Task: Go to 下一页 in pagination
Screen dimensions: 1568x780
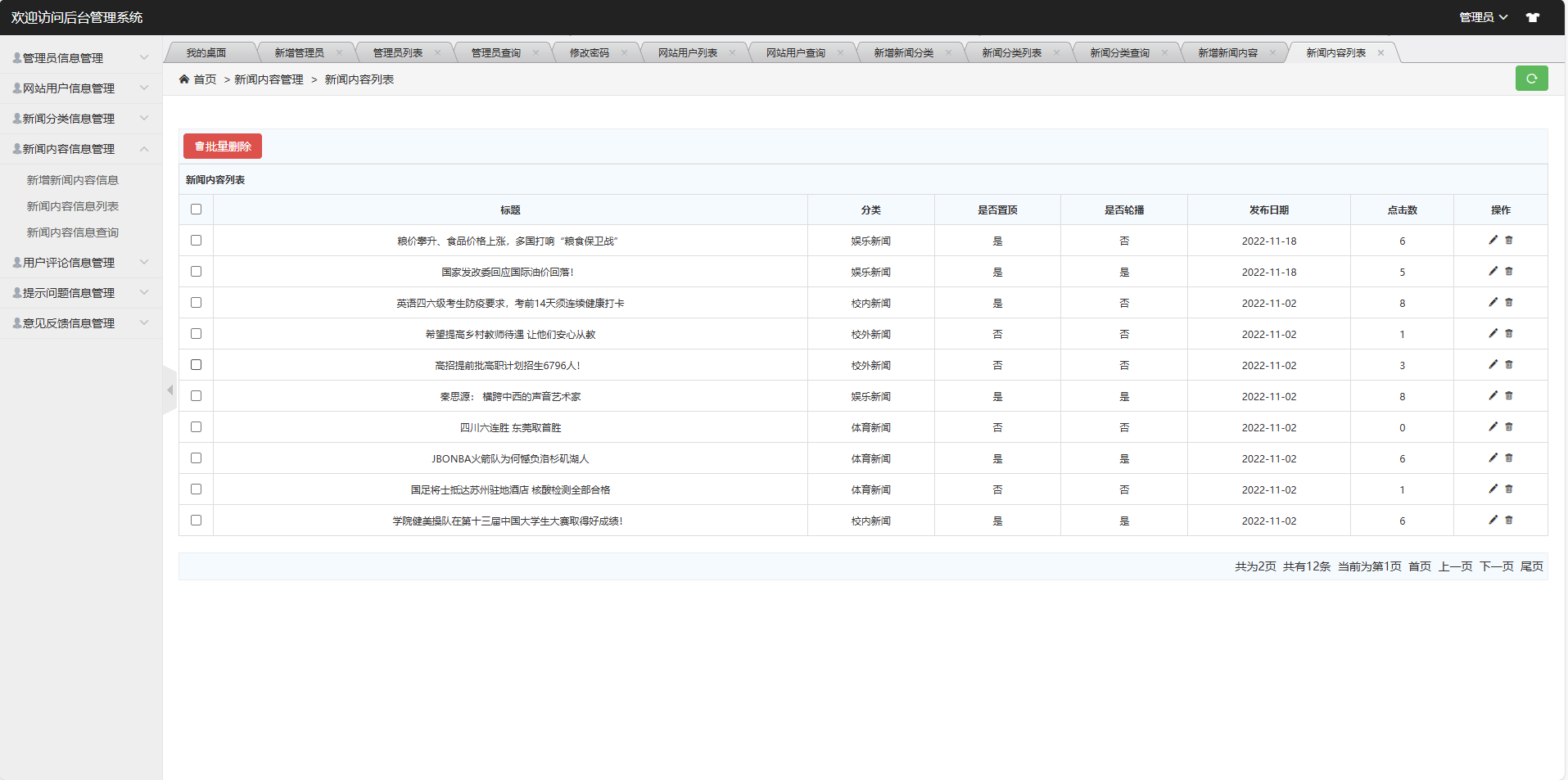Action: [1496, 566]
